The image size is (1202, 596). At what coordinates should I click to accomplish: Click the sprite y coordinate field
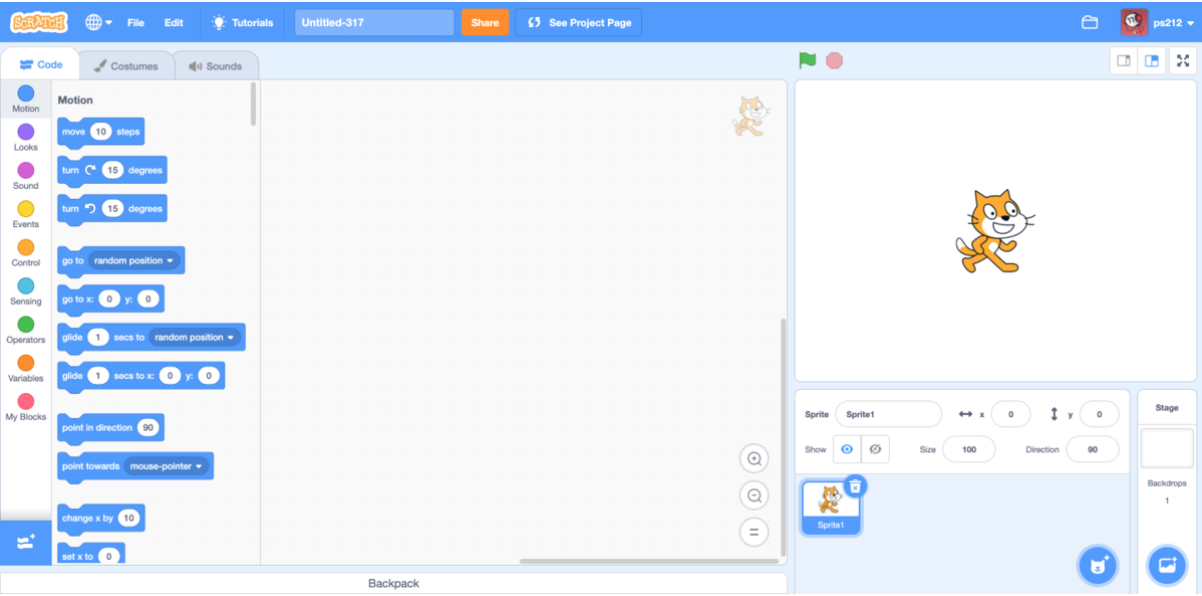[x=1099, y=414]
